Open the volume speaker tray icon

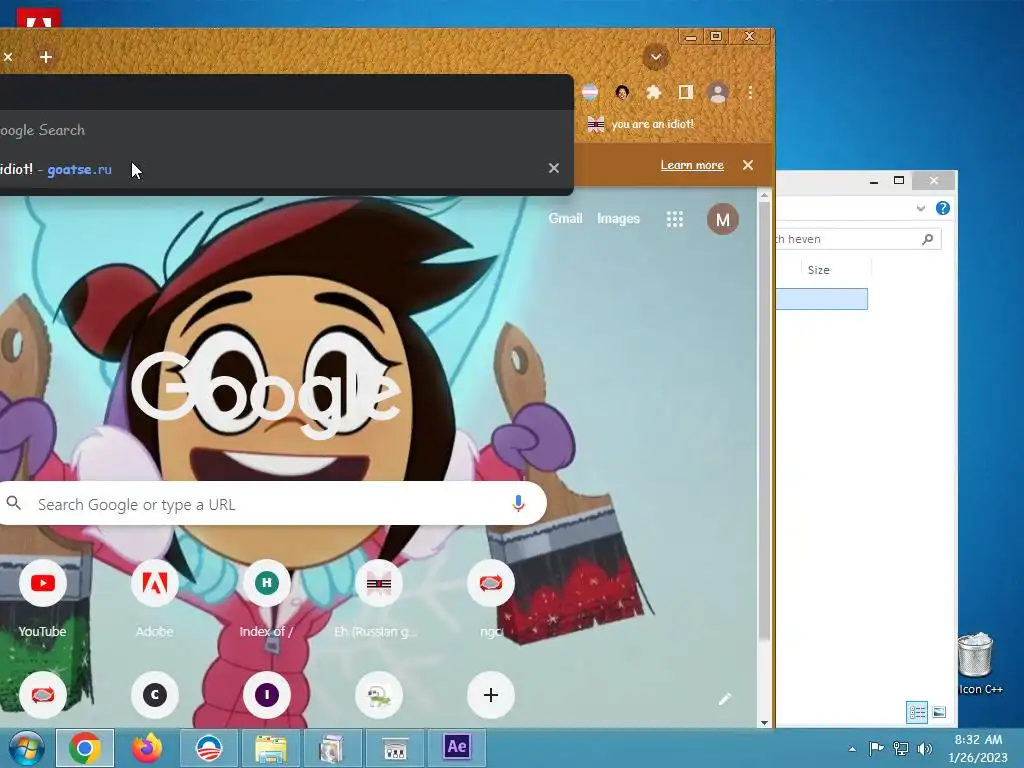925,748
